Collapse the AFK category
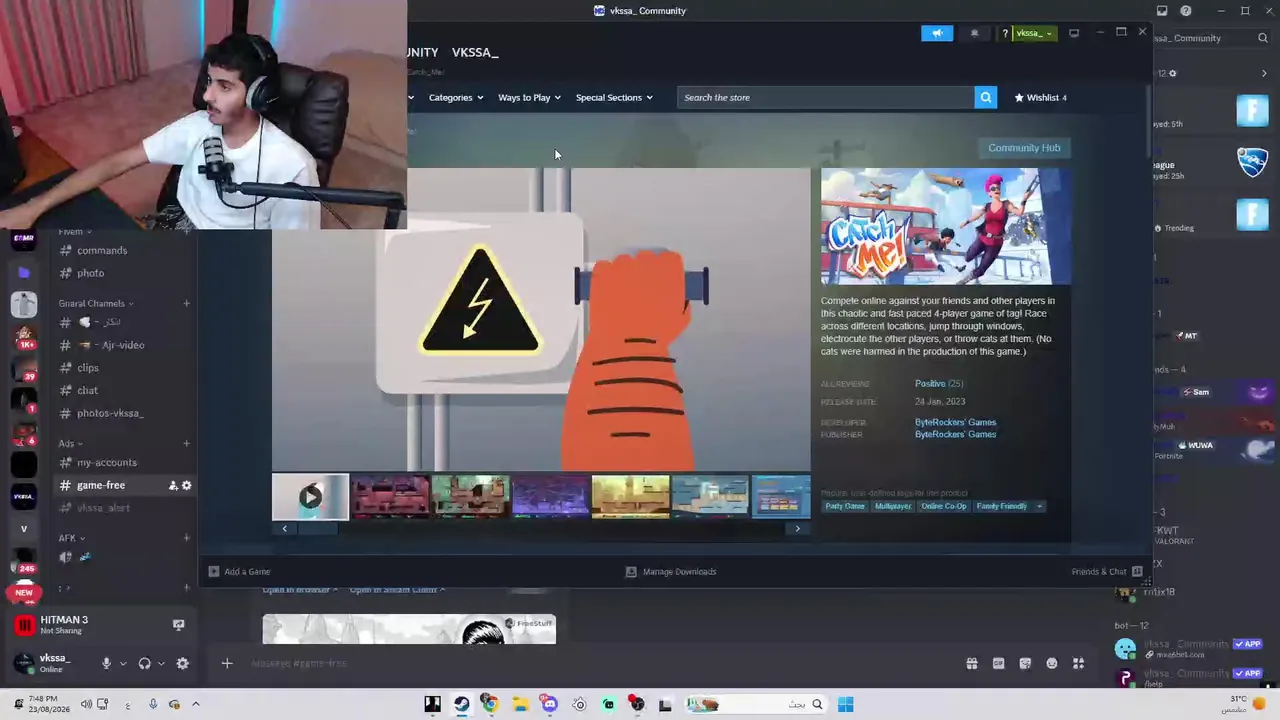Screen dimensions: 1280x720 [70, 538]
